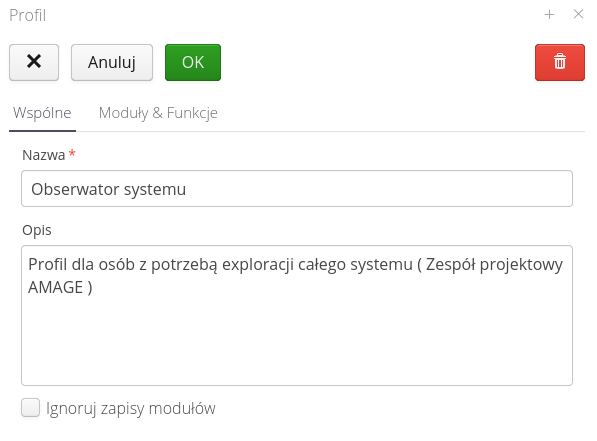The width and height of the screenshot is (597, 441).
Task: Click the black X discard button
Action: pyautogui.click(x=34, y=62)
